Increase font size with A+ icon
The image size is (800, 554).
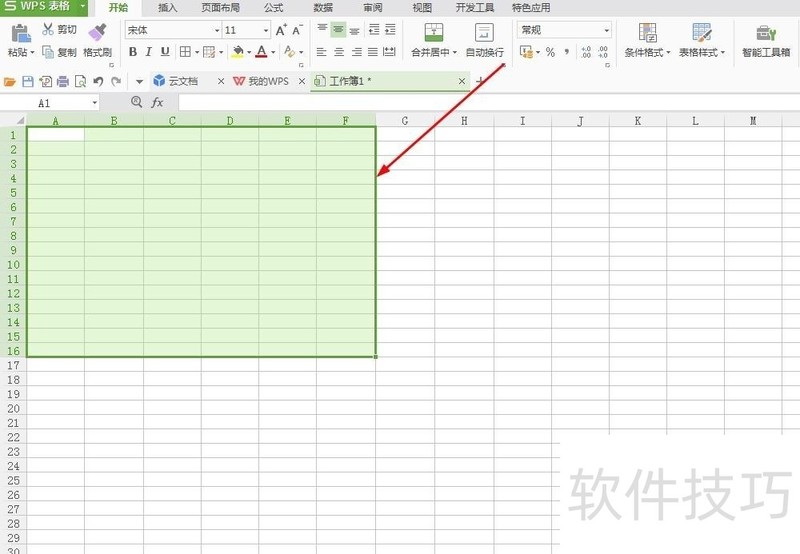pos(281,30)
